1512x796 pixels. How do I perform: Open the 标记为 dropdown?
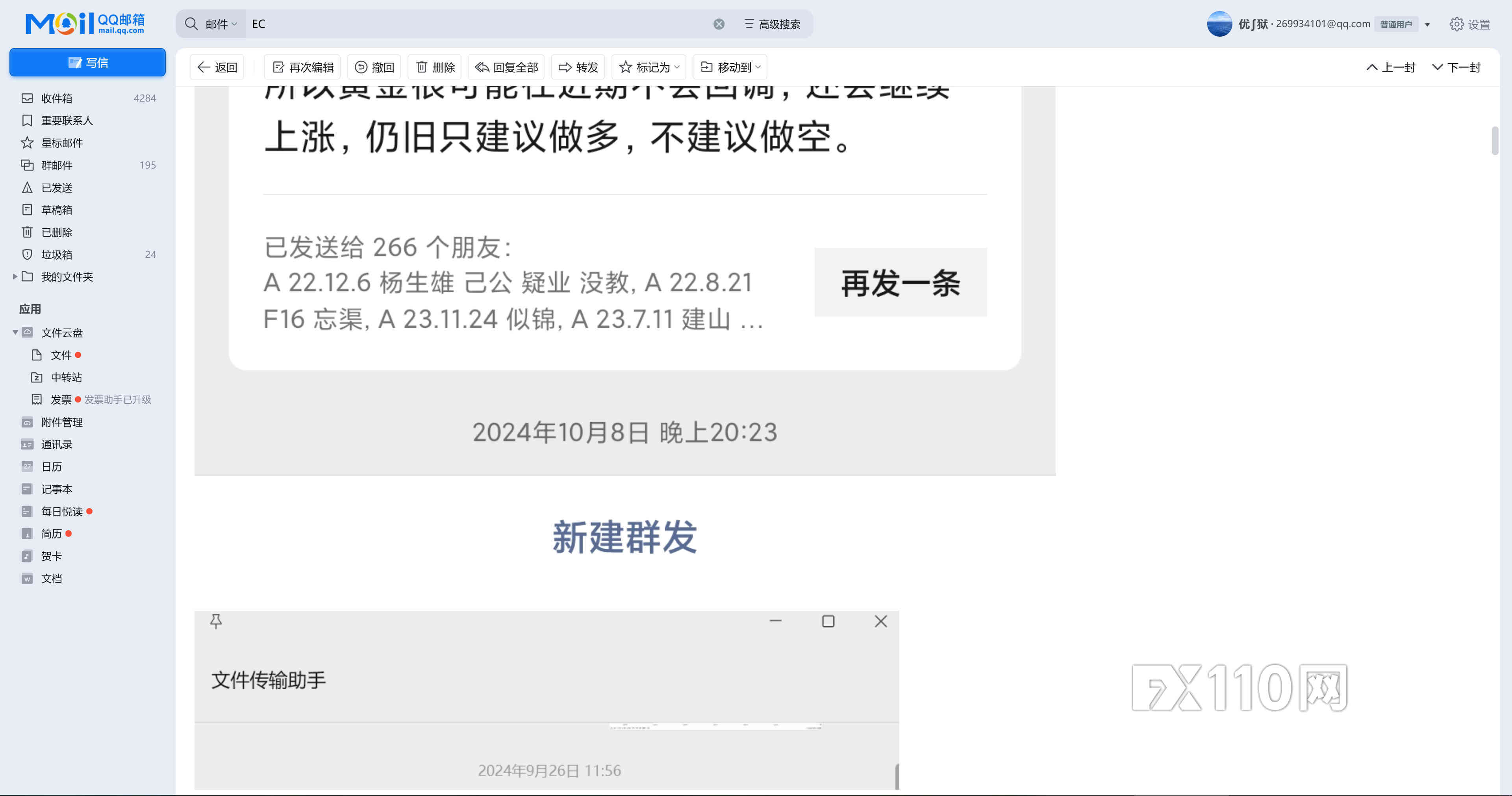coord(649,67)
